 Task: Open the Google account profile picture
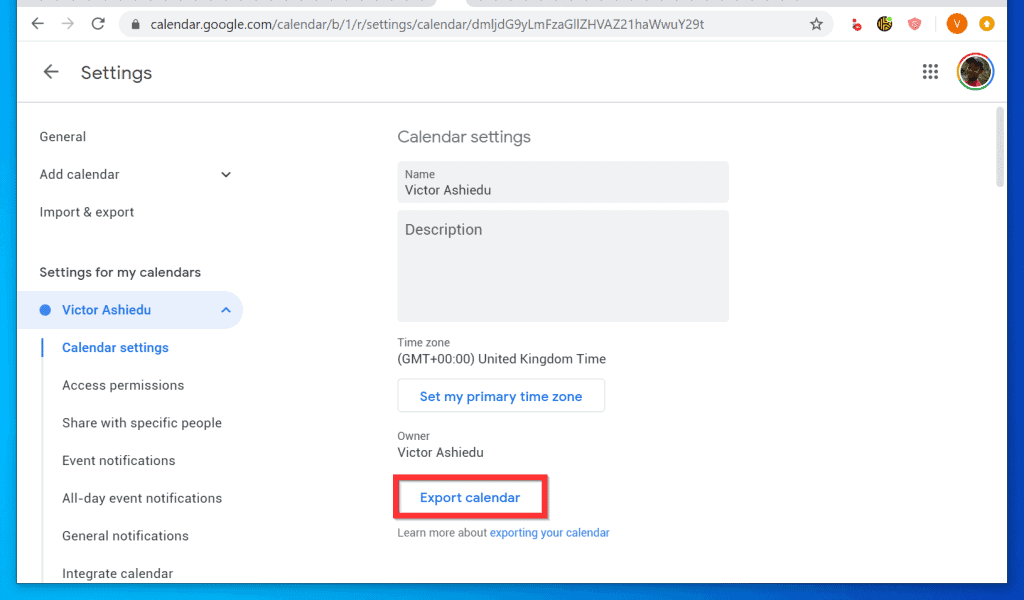pyautogui.click(x=974, y=71)
